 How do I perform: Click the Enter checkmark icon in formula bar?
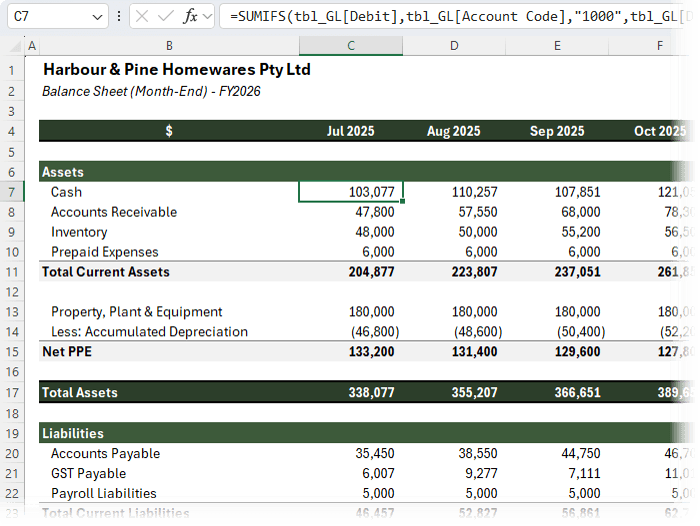(x=166, y=17)
